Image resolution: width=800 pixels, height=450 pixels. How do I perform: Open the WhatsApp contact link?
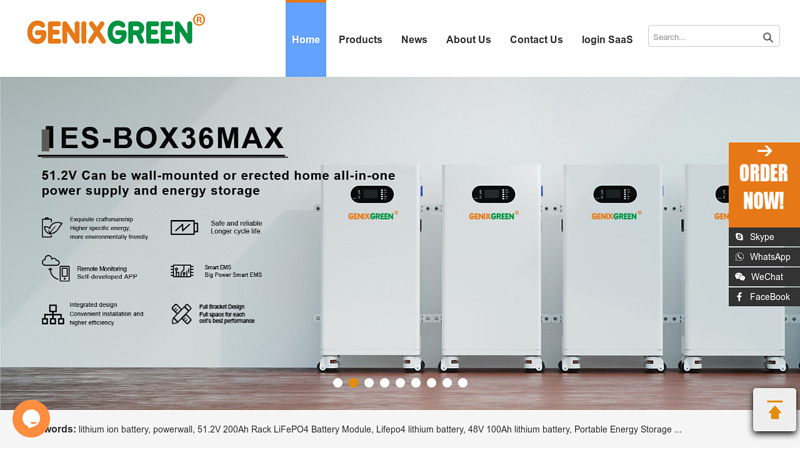click(764, 257)
